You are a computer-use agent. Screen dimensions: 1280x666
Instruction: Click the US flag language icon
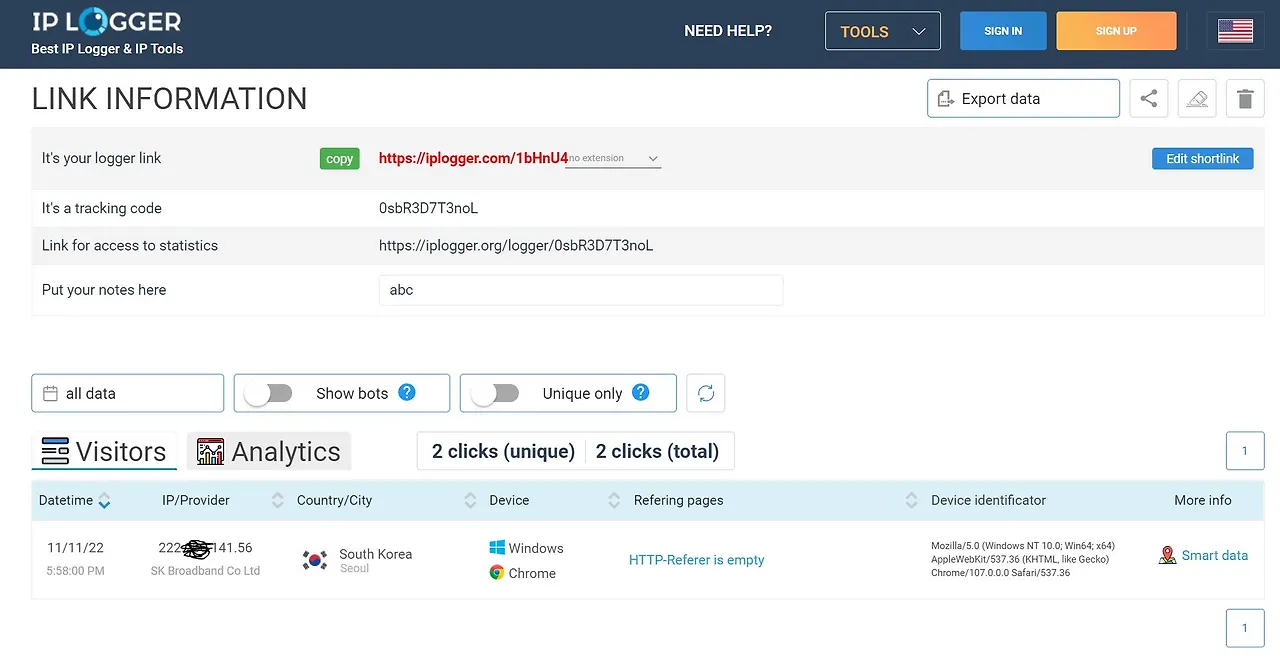(1236, 31)
